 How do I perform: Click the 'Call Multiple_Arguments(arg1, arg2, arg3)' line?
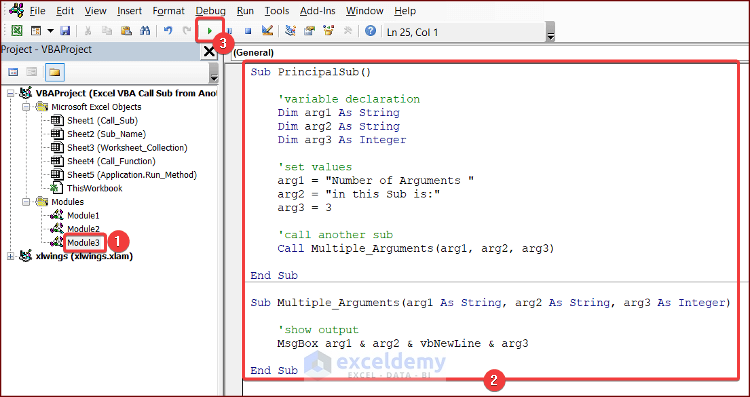[416, 249]
